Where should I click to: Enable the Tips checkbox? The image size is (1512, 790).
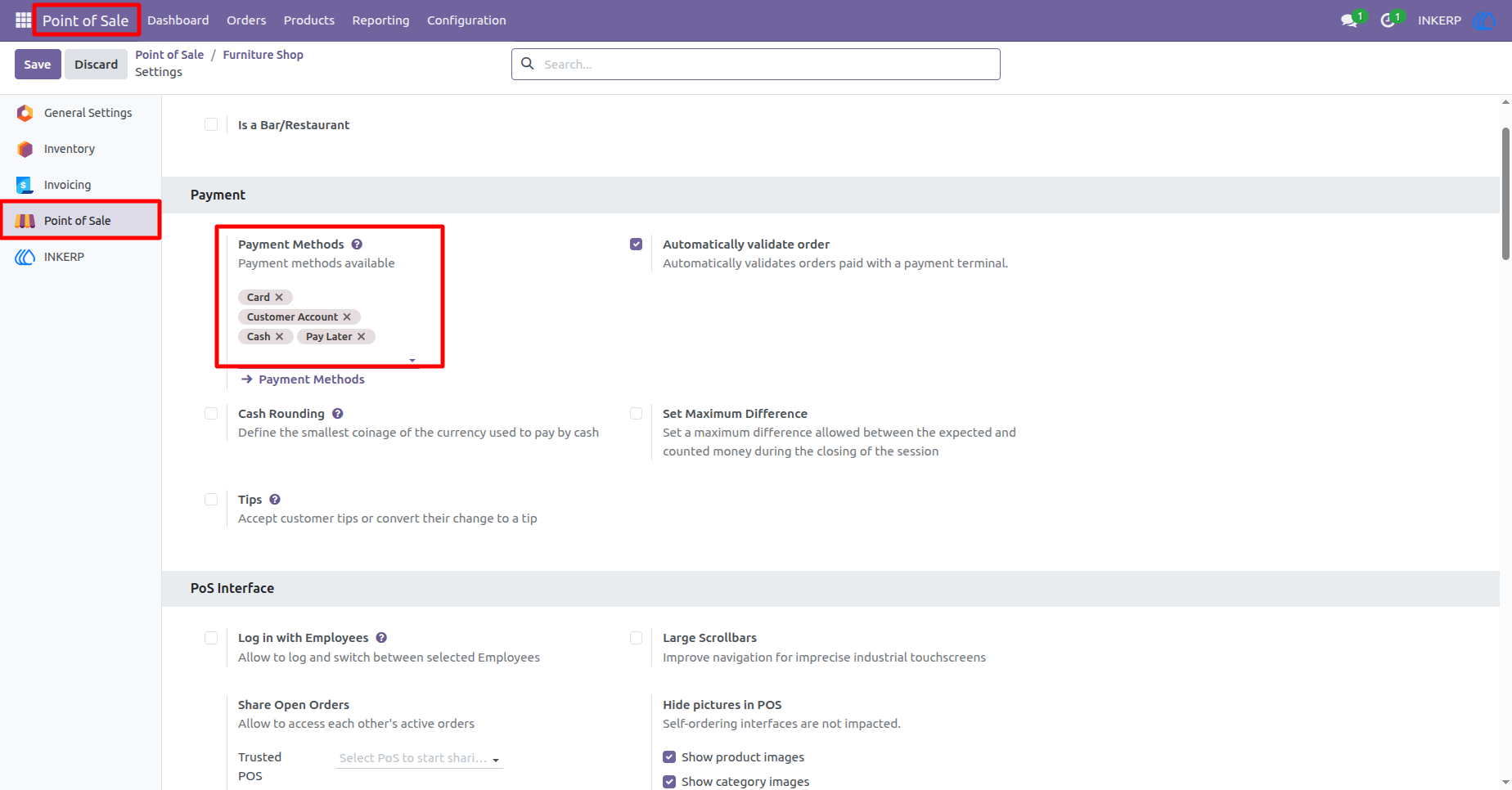211,500
